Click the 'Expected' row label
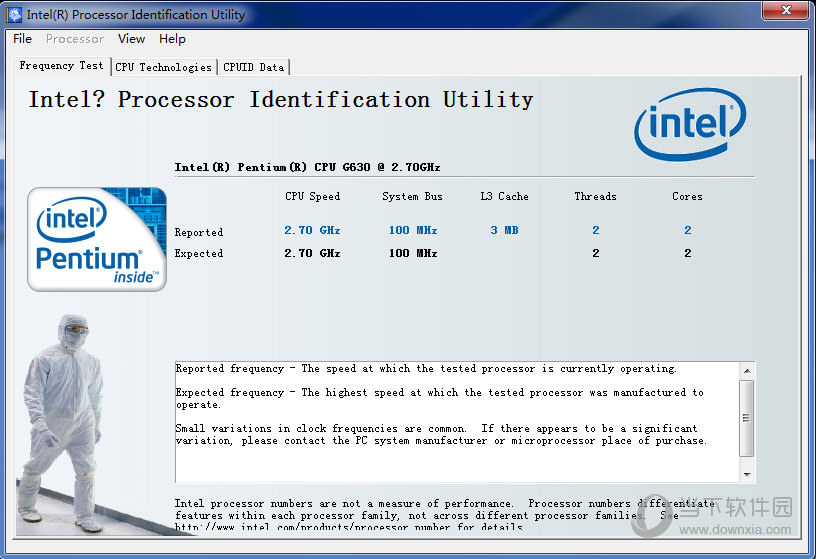The width and height of the screenshot is (816, 559). pyautogui.click(x=199, y=253)
